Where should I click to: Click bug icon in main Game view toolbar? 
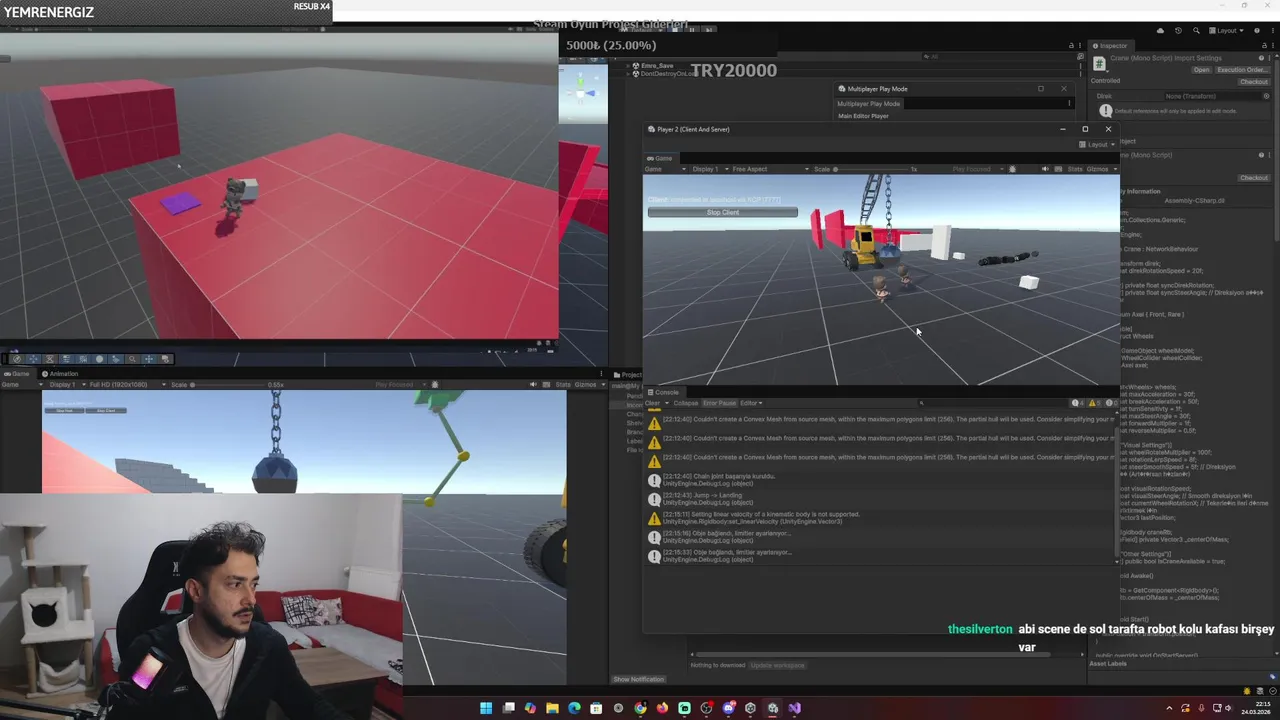[x=435, y=384]
